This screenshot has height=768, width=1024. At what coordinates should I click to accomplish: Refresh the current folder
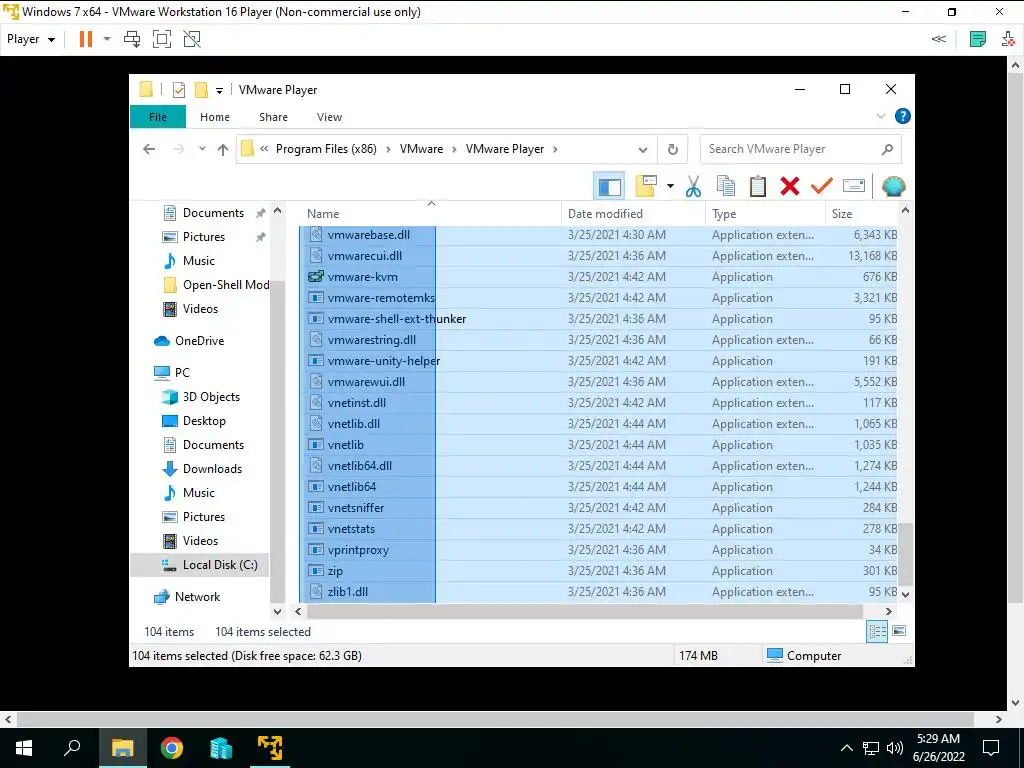pyautogui.click(x=673, y=150)
